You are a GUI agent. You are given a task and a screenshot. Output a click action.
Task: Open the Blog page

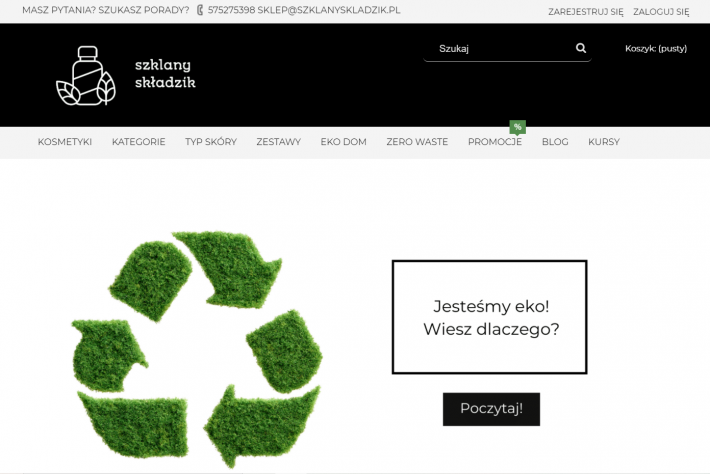[x=555, y=142]
